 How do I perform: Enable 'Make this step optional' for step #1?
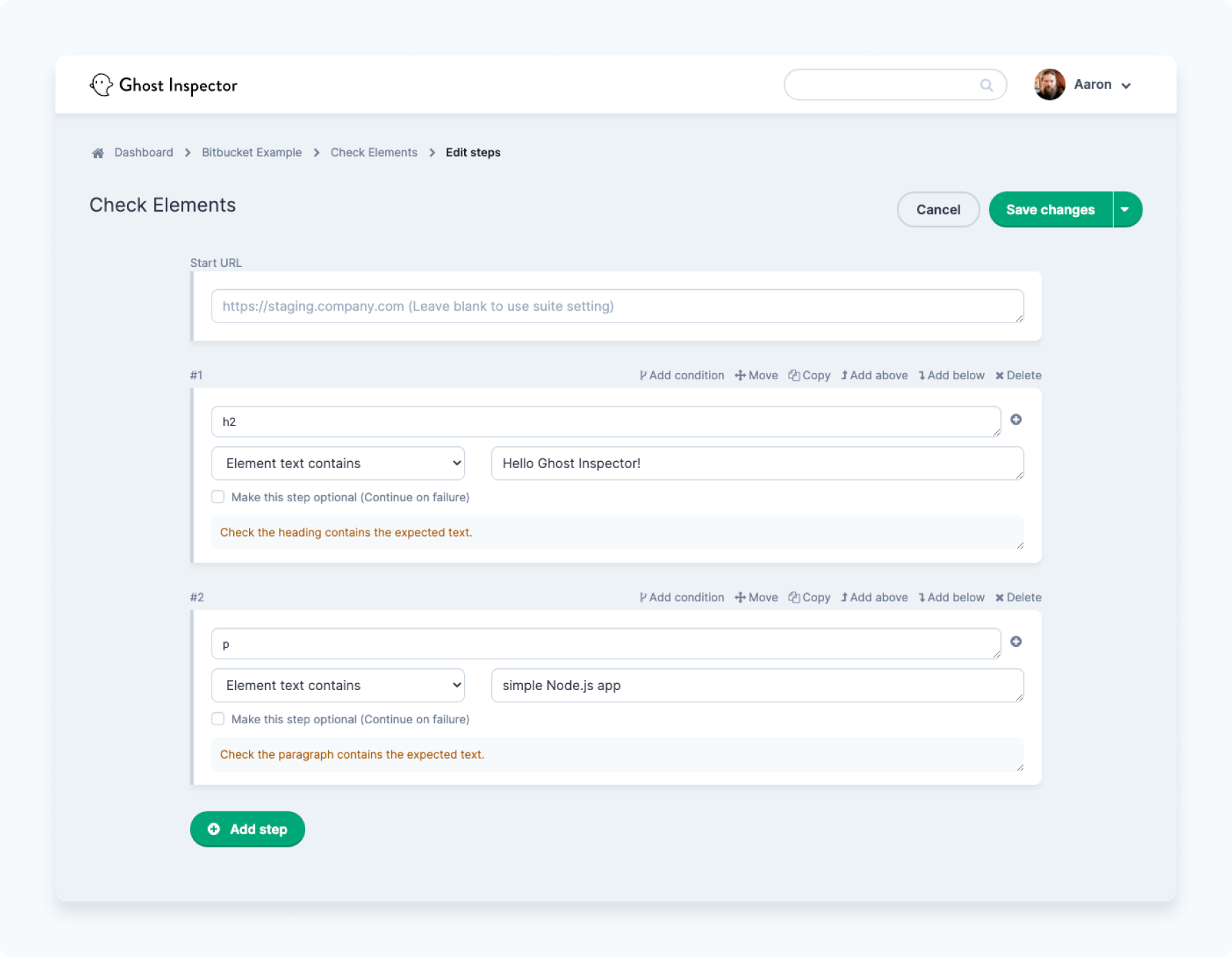coord(217,497)
